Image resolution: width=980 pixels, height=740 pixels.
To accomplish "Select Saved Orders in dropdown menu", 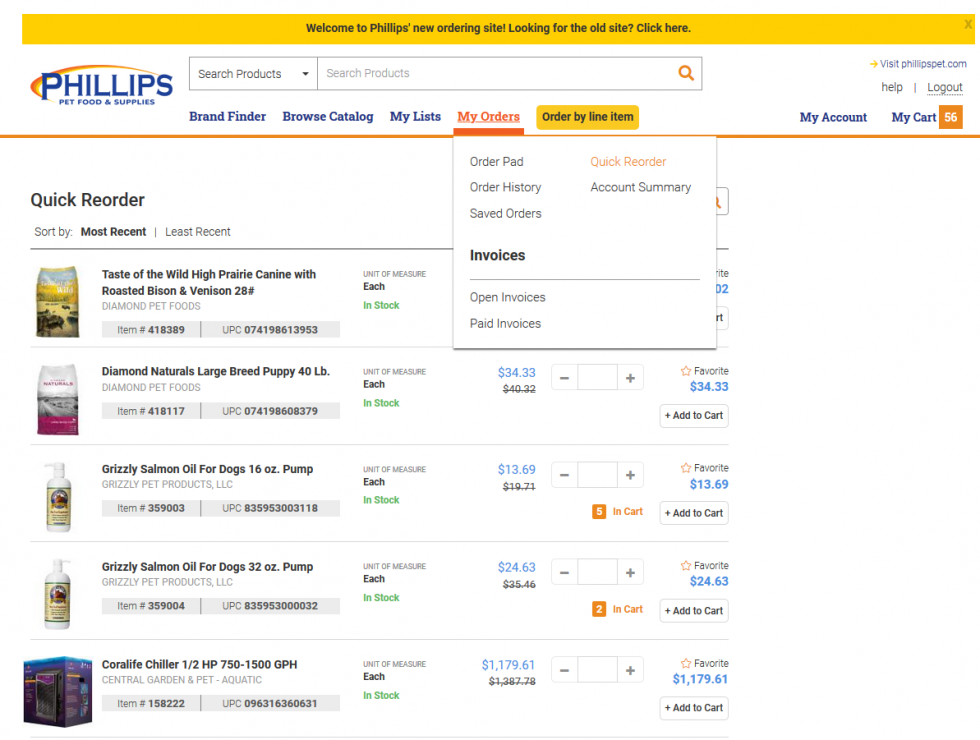I will click(505, 213).
